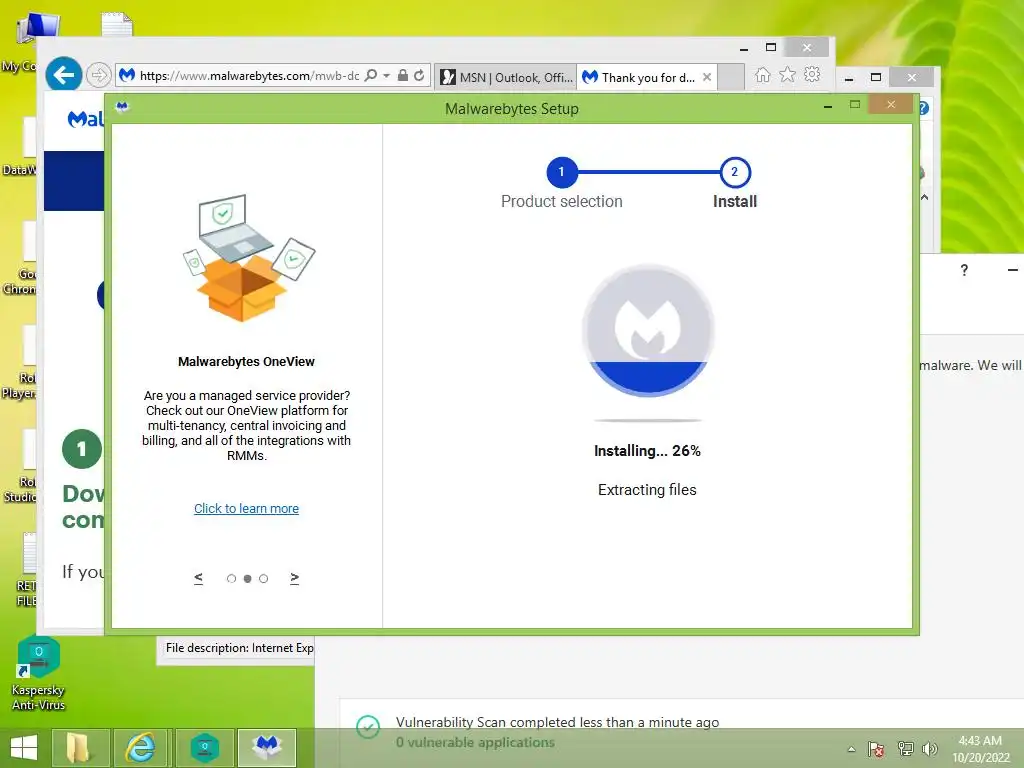
Task: Open File Explorer from the taskbar
Action: tap(79, 747)
